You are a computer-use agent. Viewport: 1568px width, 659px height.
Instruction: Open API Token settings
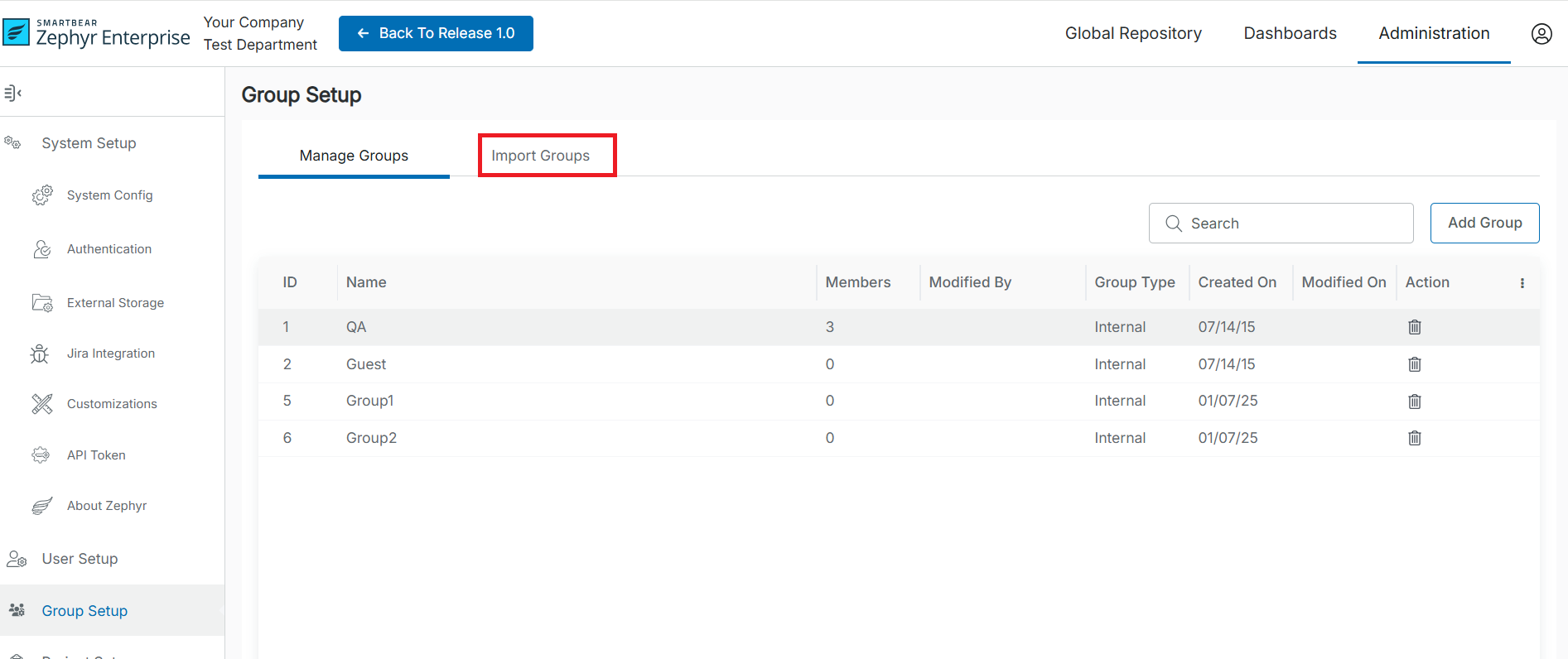[96, 455]
